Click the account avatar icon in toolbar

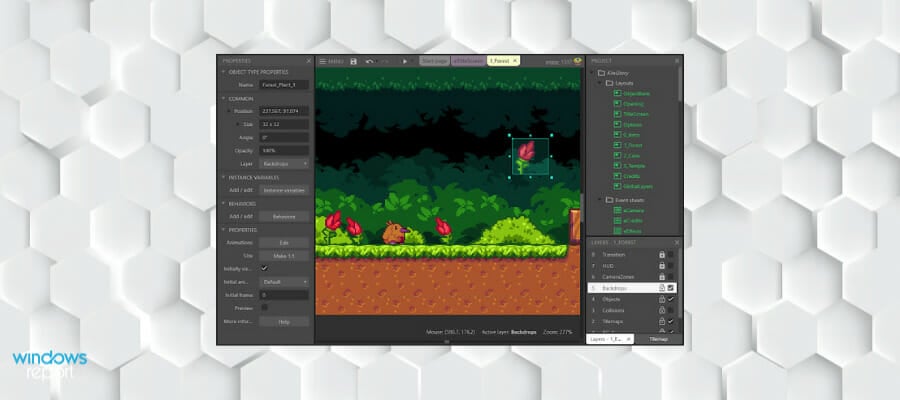[x=577, y=61]
